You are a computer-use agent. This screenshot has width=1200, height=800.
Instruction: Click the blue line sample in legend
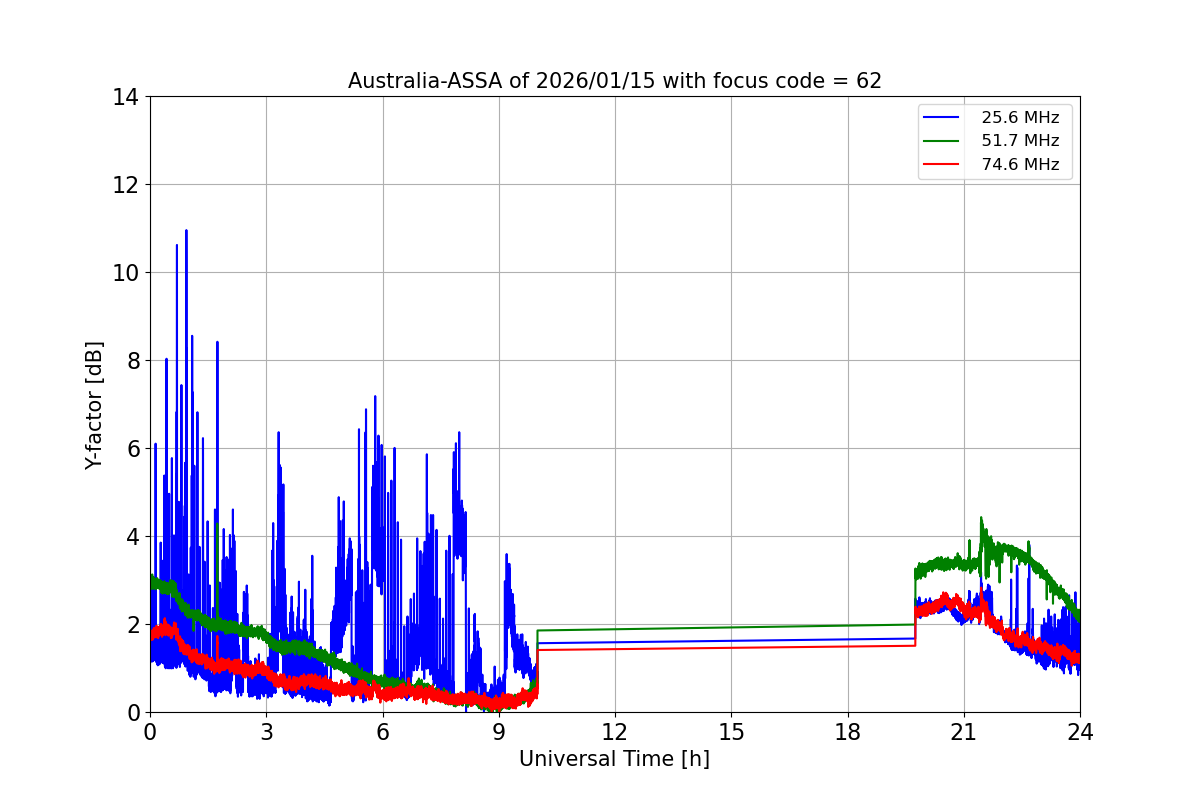[943, 117]
